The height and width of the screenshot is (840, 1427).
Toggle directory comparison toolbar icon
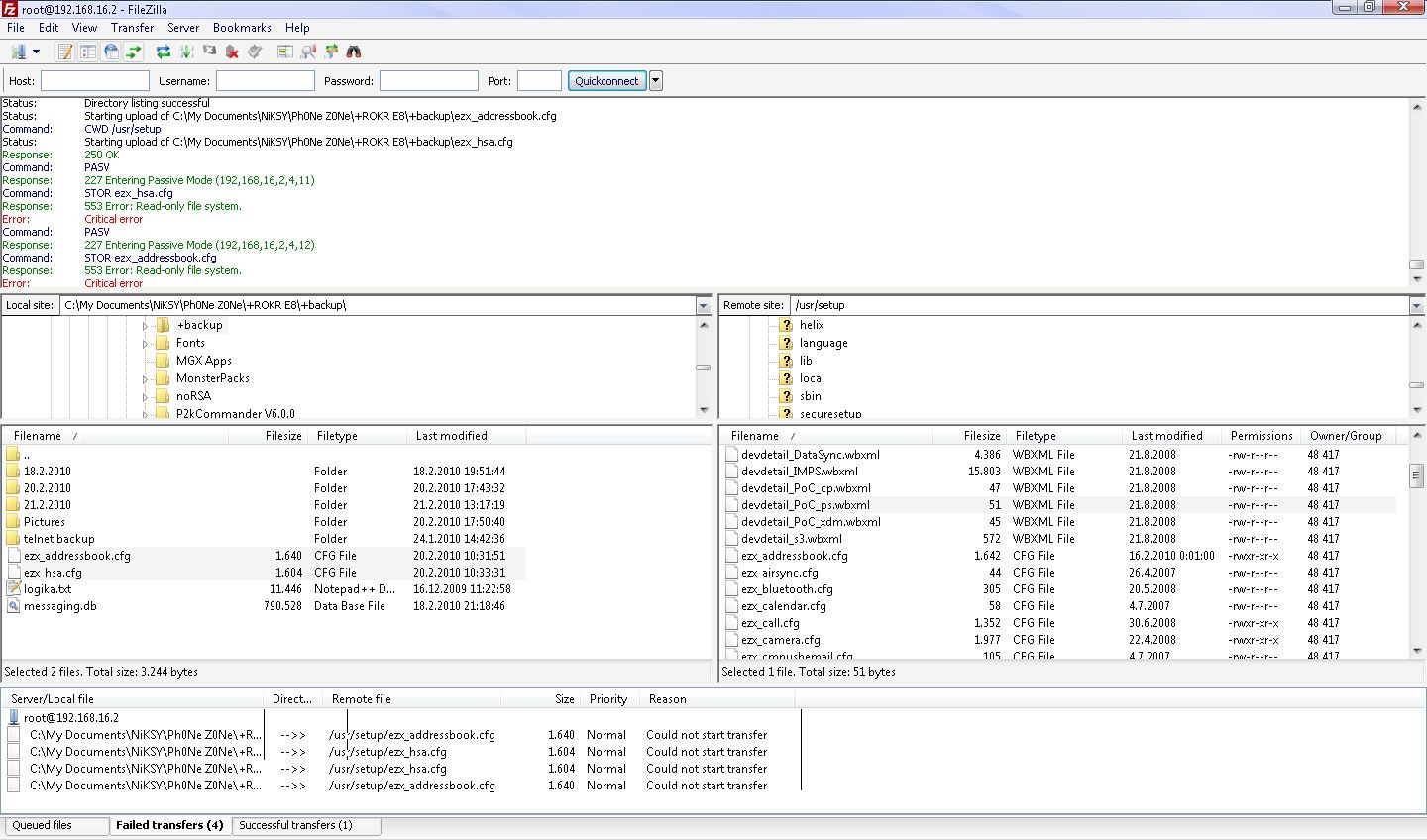284,52
